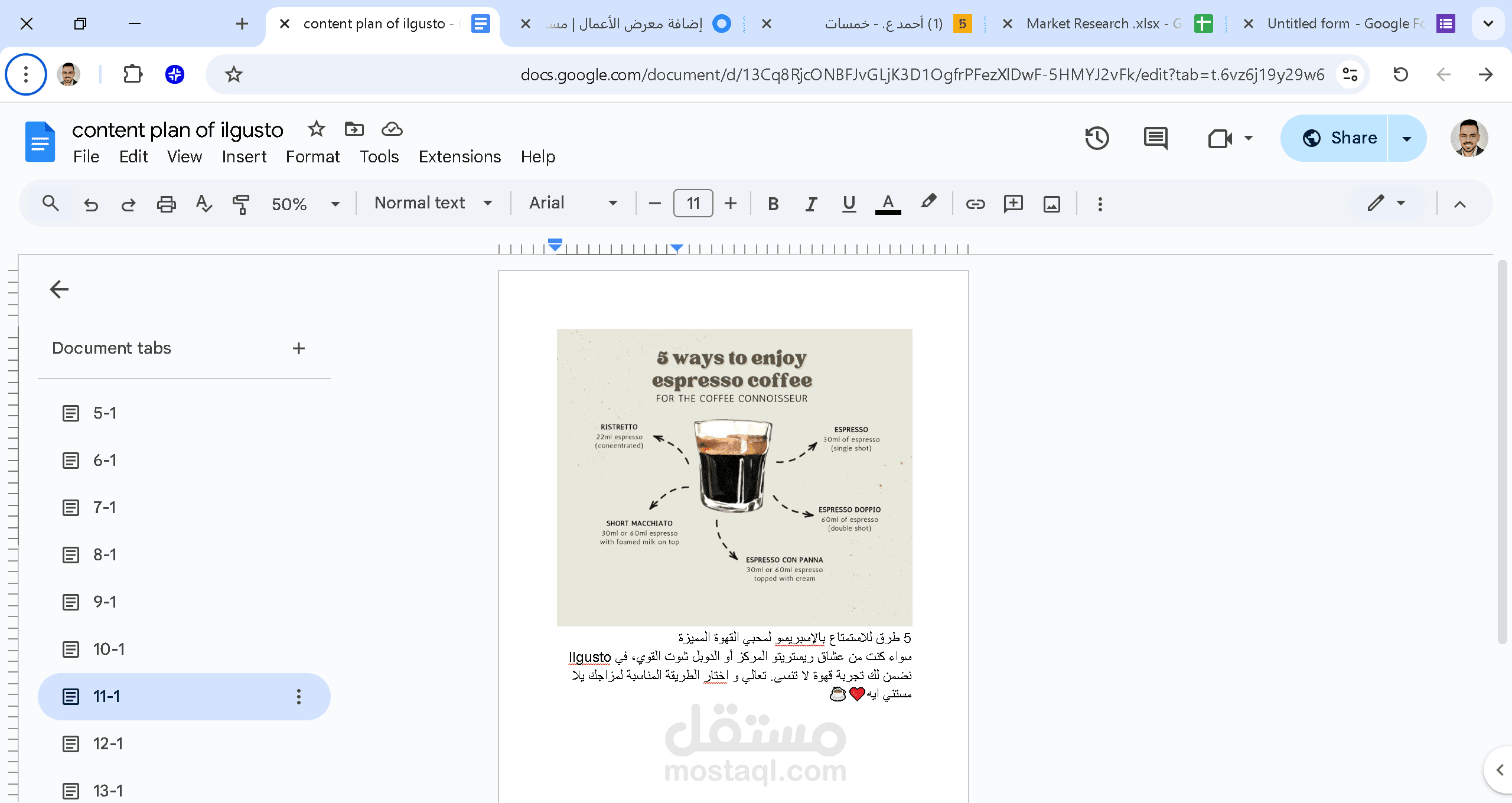Move document to folder icon
Image resolution: width=1512 pixels, height=803 pixels.
point(354,129)
